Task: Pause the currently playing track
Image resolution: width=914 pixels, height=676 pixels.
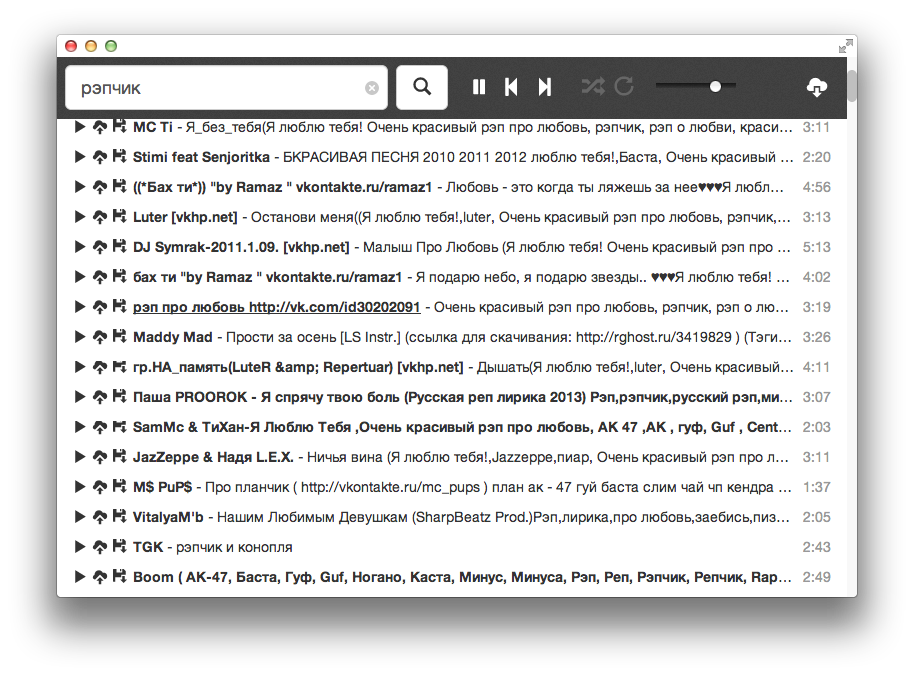Action: 479,87
